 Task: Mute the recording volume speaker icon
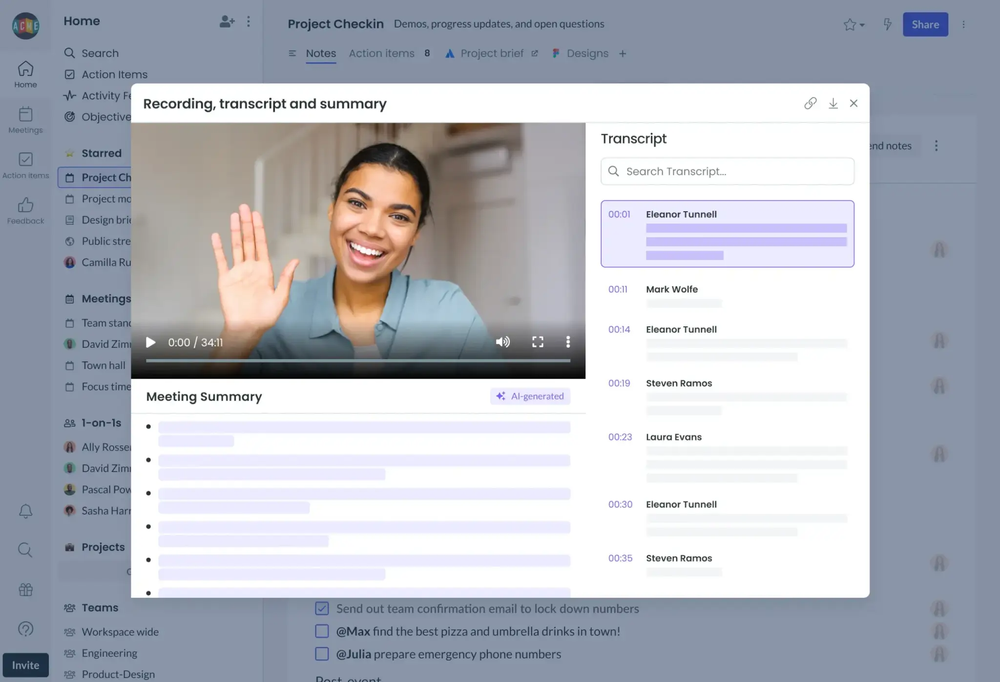coord(503,342)
